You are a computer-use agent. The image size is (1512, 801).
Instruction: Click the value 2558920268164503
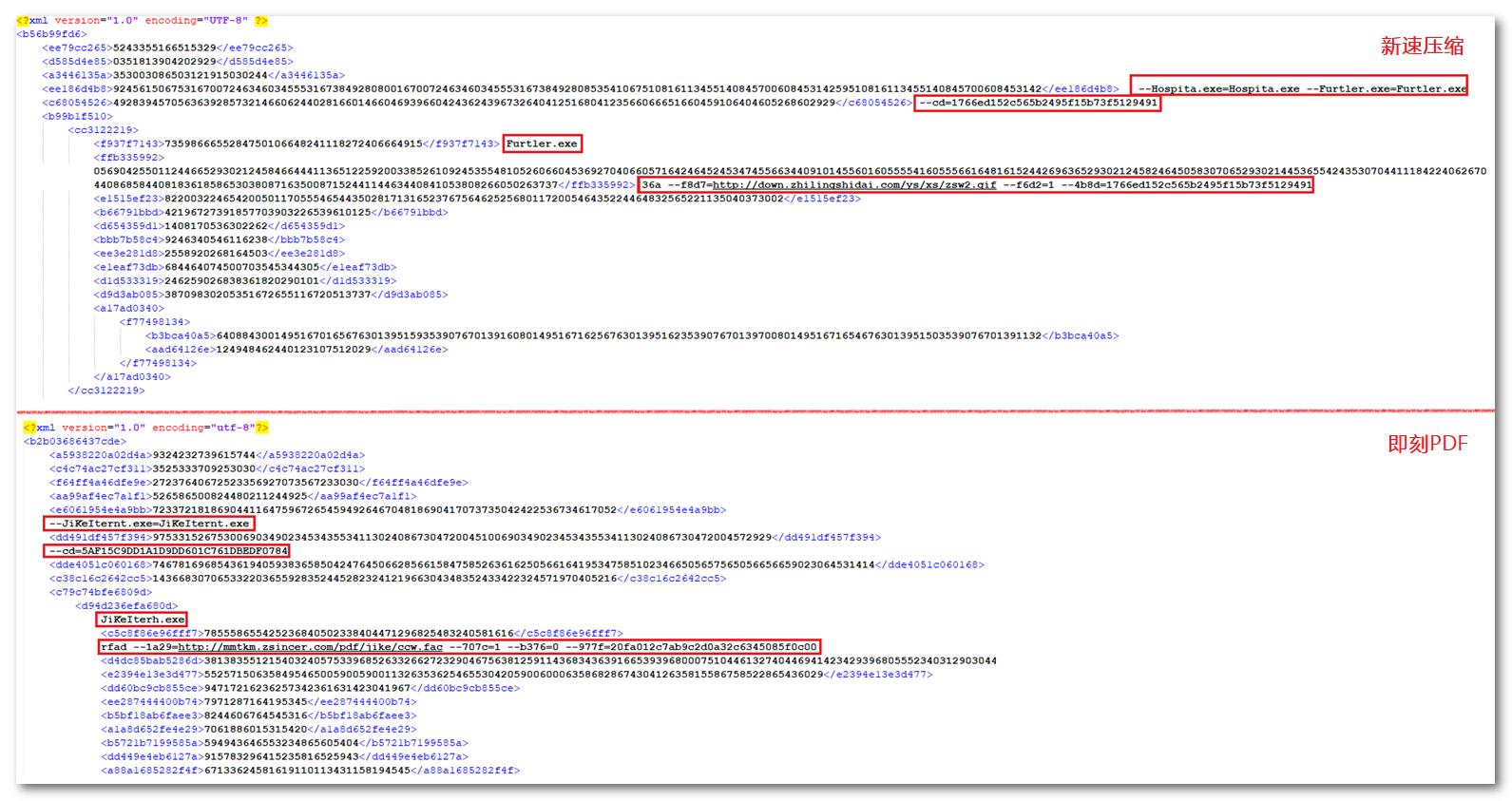[216, 254]
